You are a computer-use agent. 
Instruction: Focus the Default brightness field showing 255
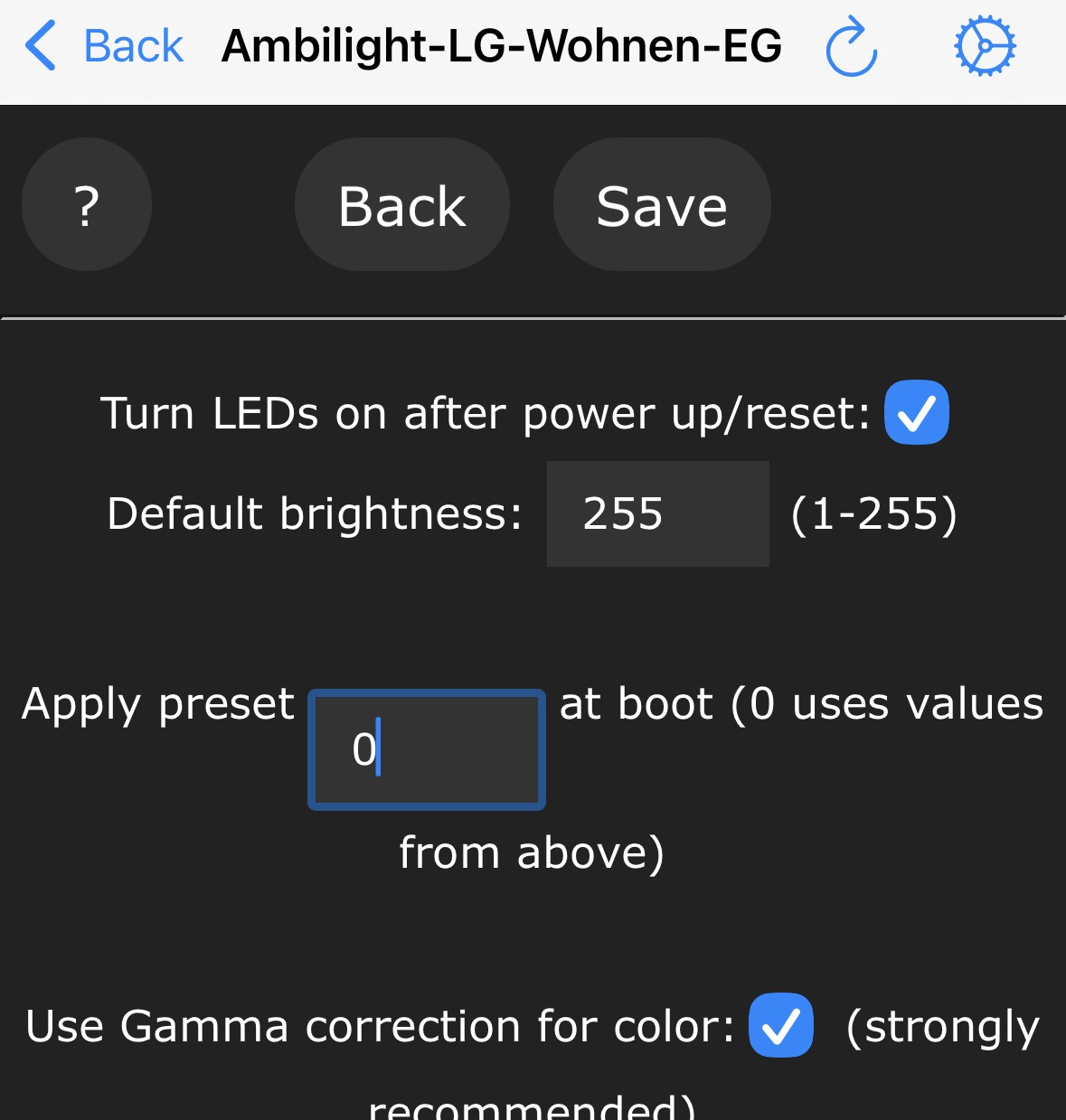tap(657, 513)
